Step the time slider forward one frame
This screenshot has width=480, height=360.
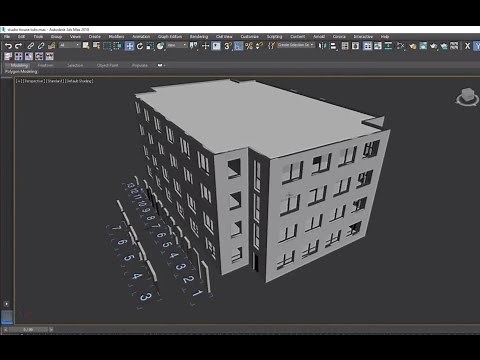51,330
